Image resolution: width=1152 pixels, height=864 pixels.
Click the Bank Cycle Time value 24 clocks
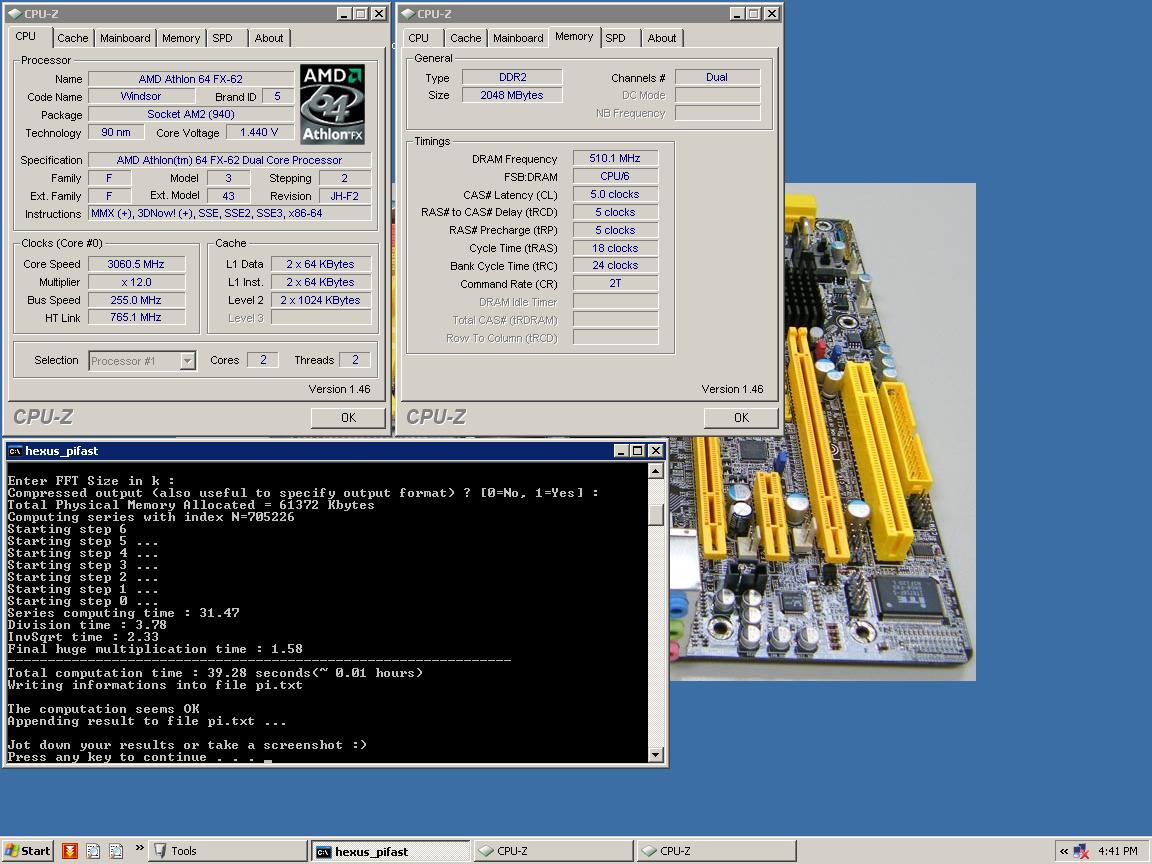615,265
